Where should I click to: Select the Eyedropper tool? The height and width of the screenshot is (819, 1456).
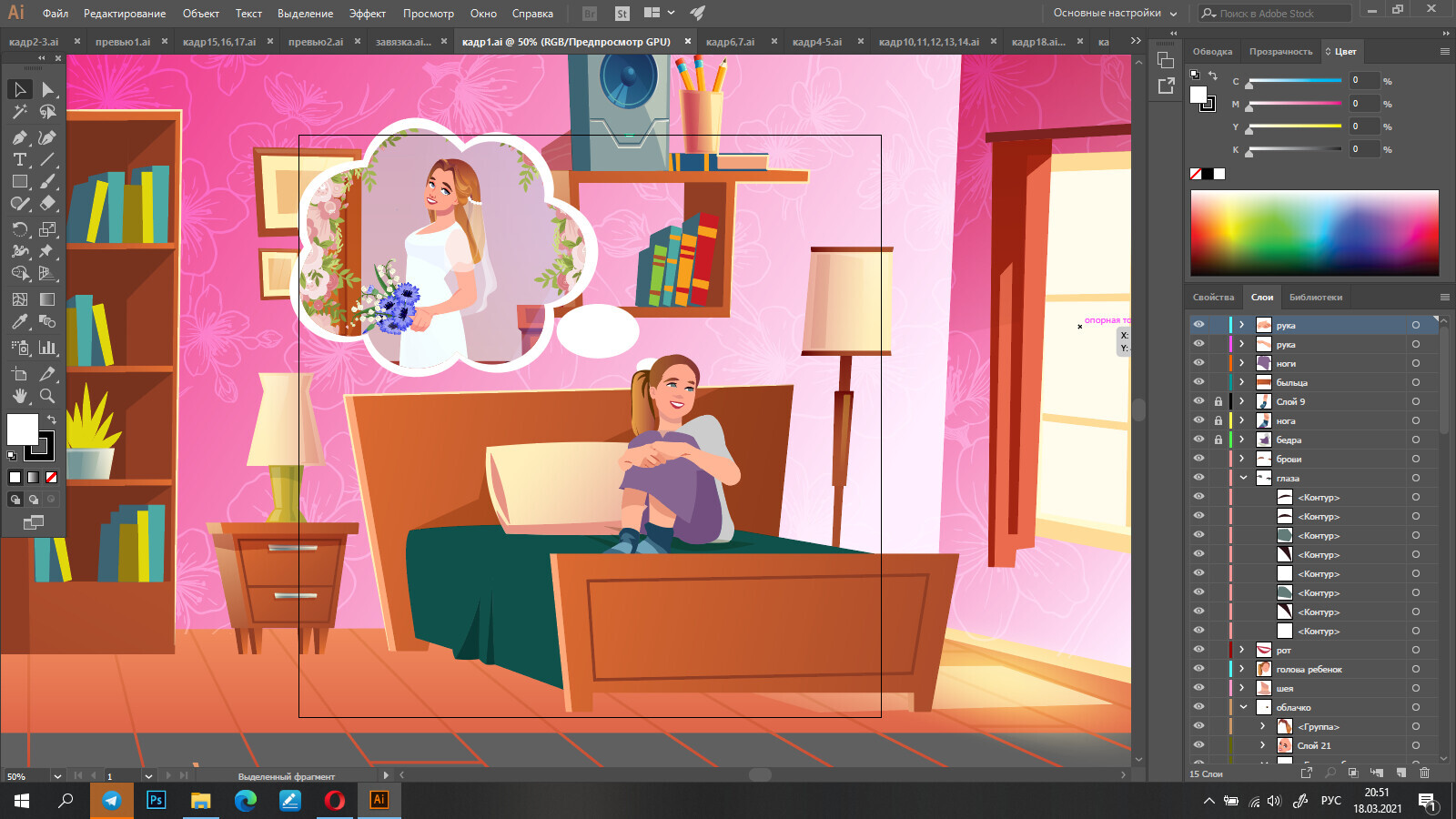pyautogui.click(x=19, y=321)
